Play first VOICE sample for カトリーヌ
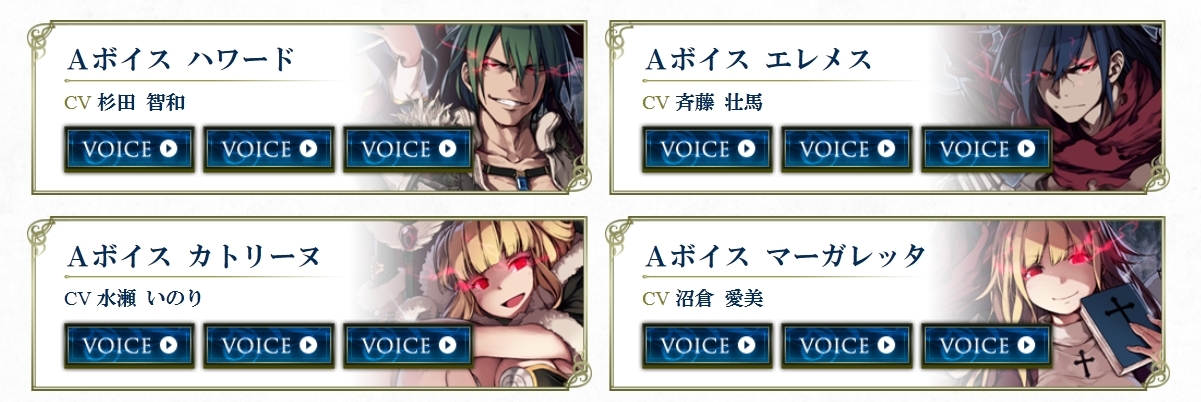Viewport: 1201px width, 402px height. pyautogui.click(x=130, y=345)
